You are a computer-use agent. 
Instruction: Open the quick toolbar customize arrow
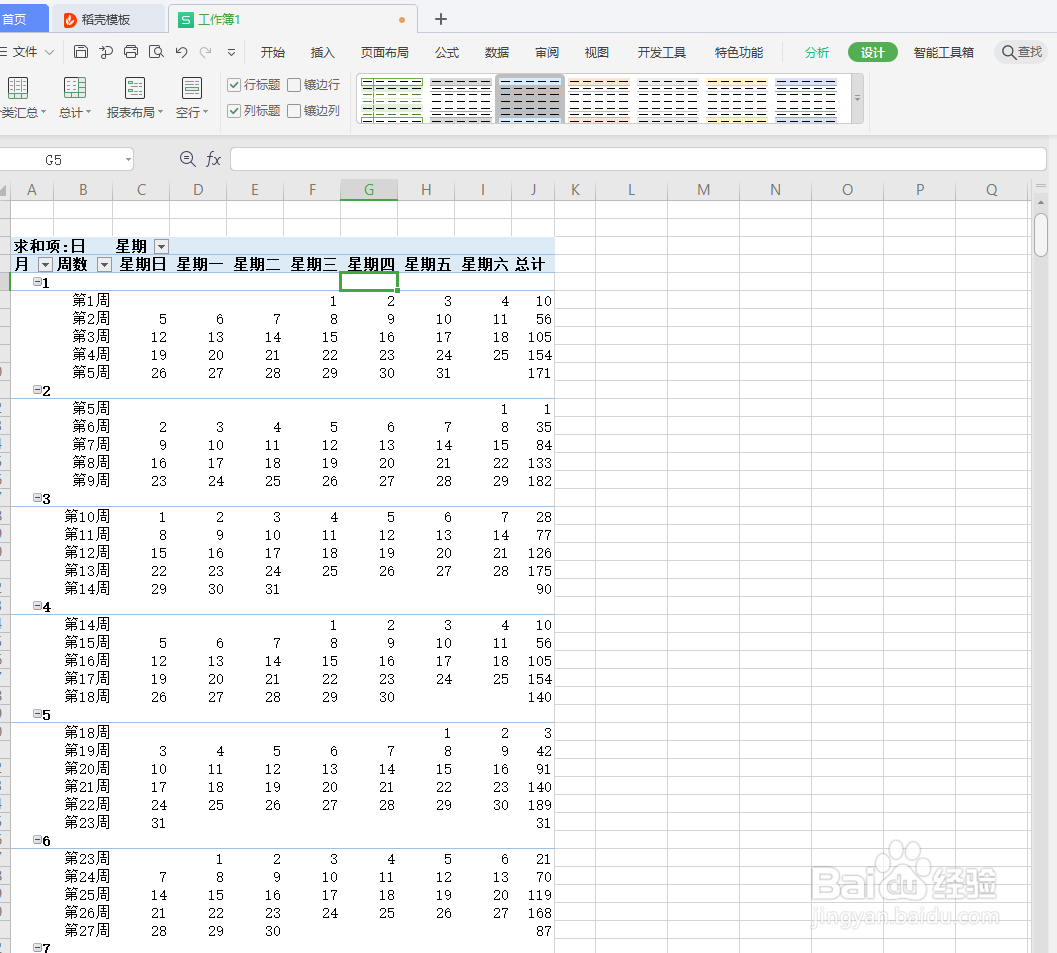[231, 52]
